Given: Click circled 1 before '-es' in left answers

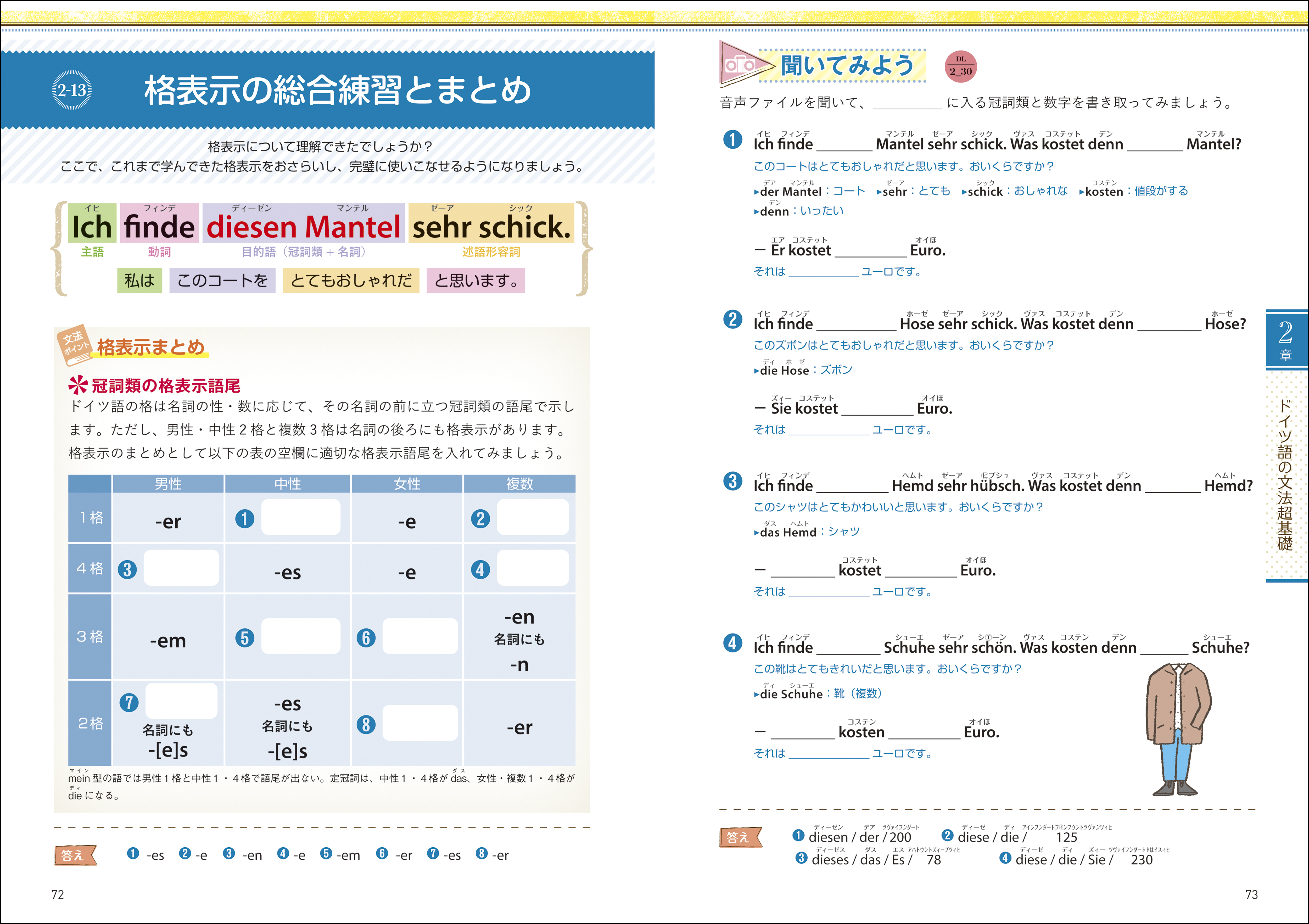Looking at the screenshot, I should (133, 853).
